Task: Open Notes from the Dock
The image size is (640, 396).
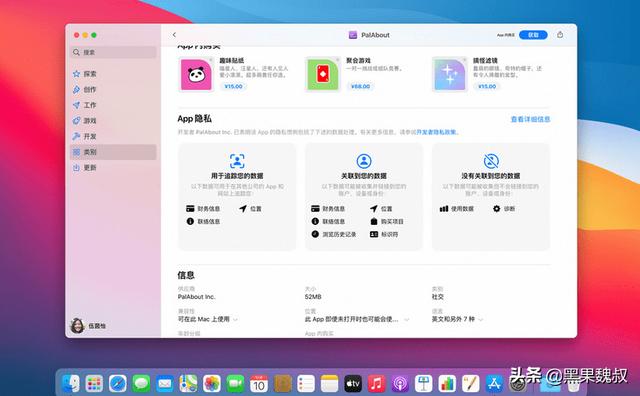Action: (x=329, y=383)
